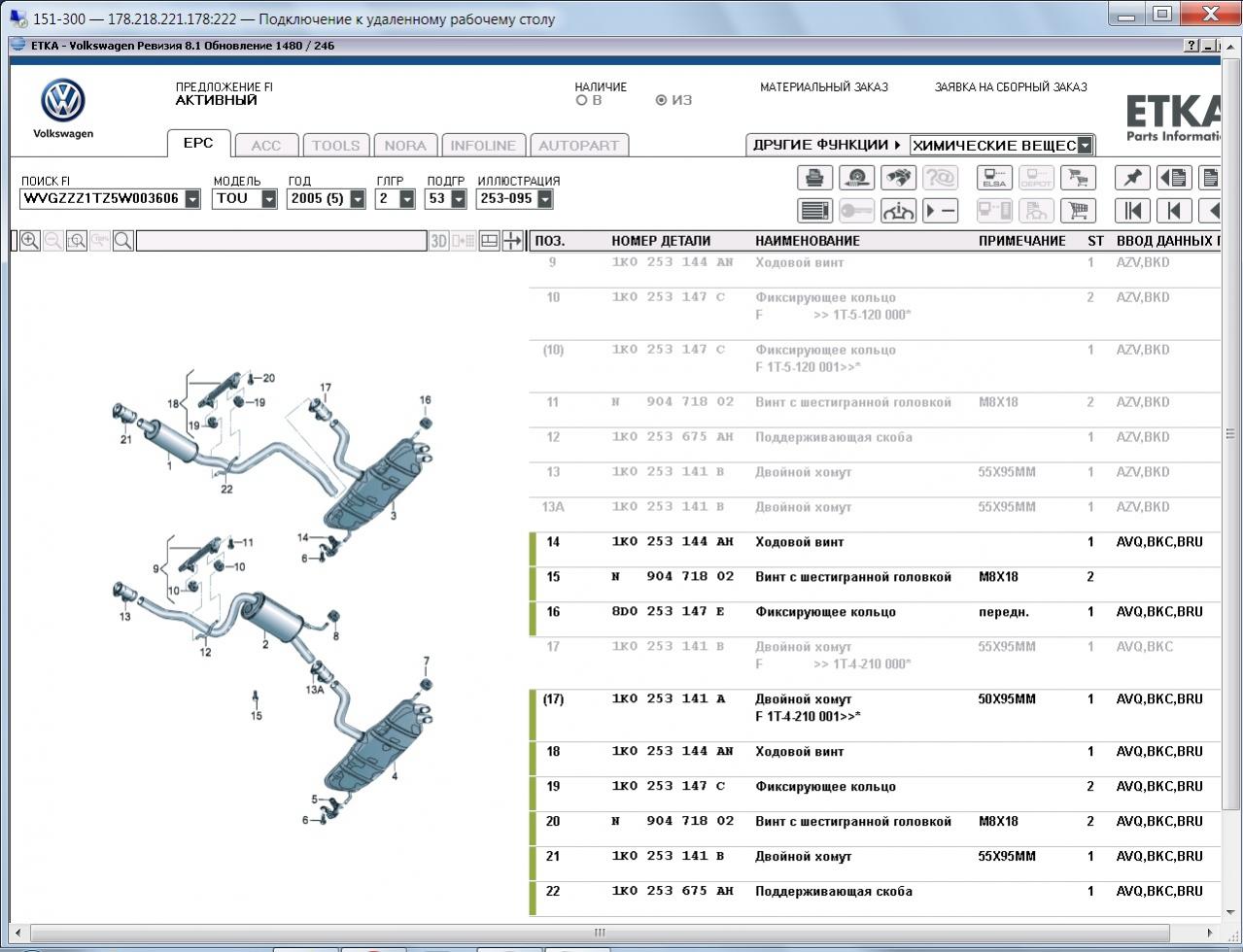Click the МАТЕРИАЛЬНЫЙ ЗАКАЗ label
1243x952 pixels.
pos(824,86)
